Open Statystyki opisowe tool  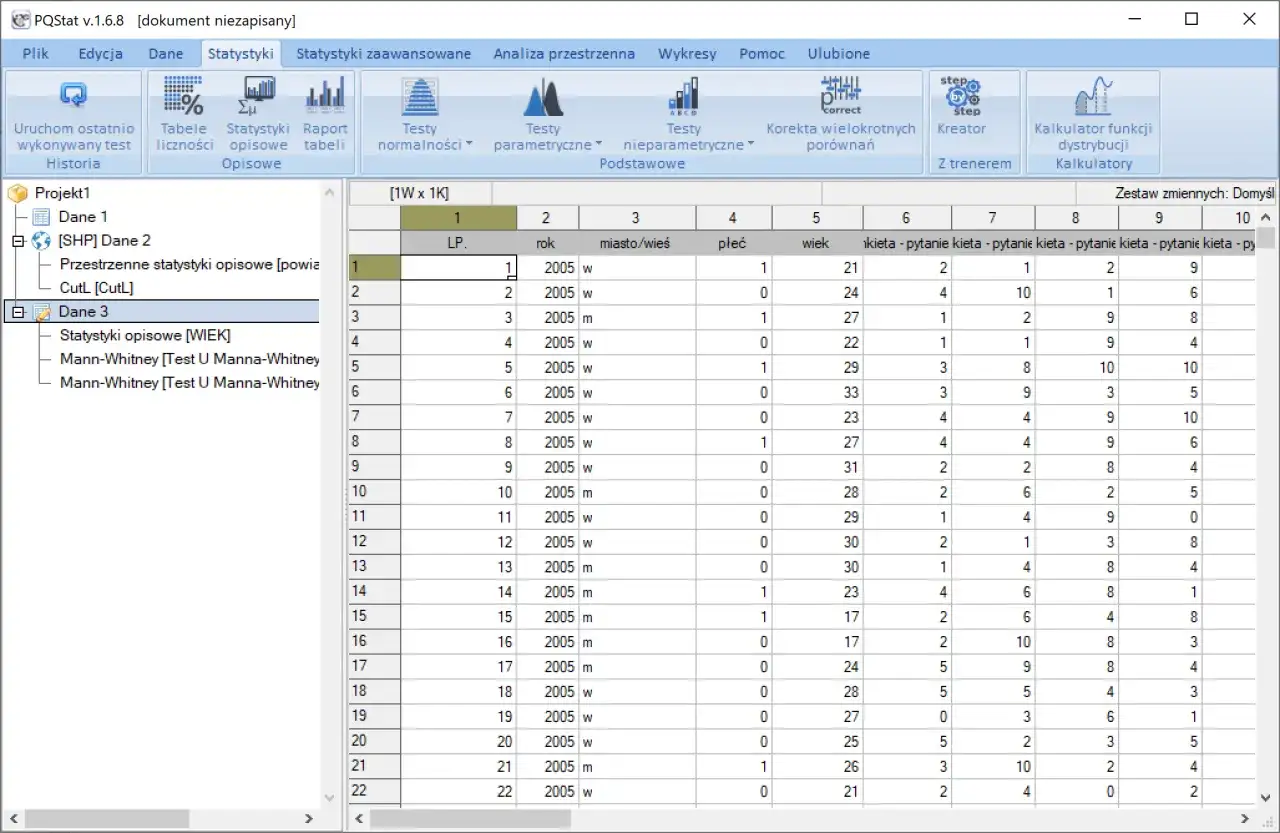[x=257, y=113]
